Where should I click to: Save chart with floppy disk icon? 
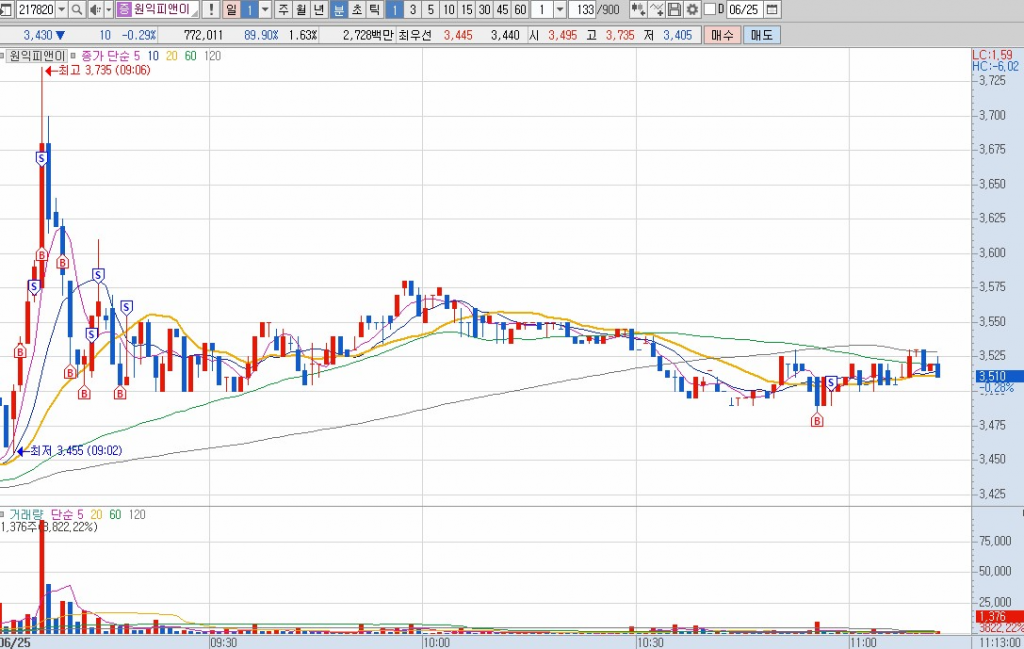pyautogui.click(x=674, y=10)
